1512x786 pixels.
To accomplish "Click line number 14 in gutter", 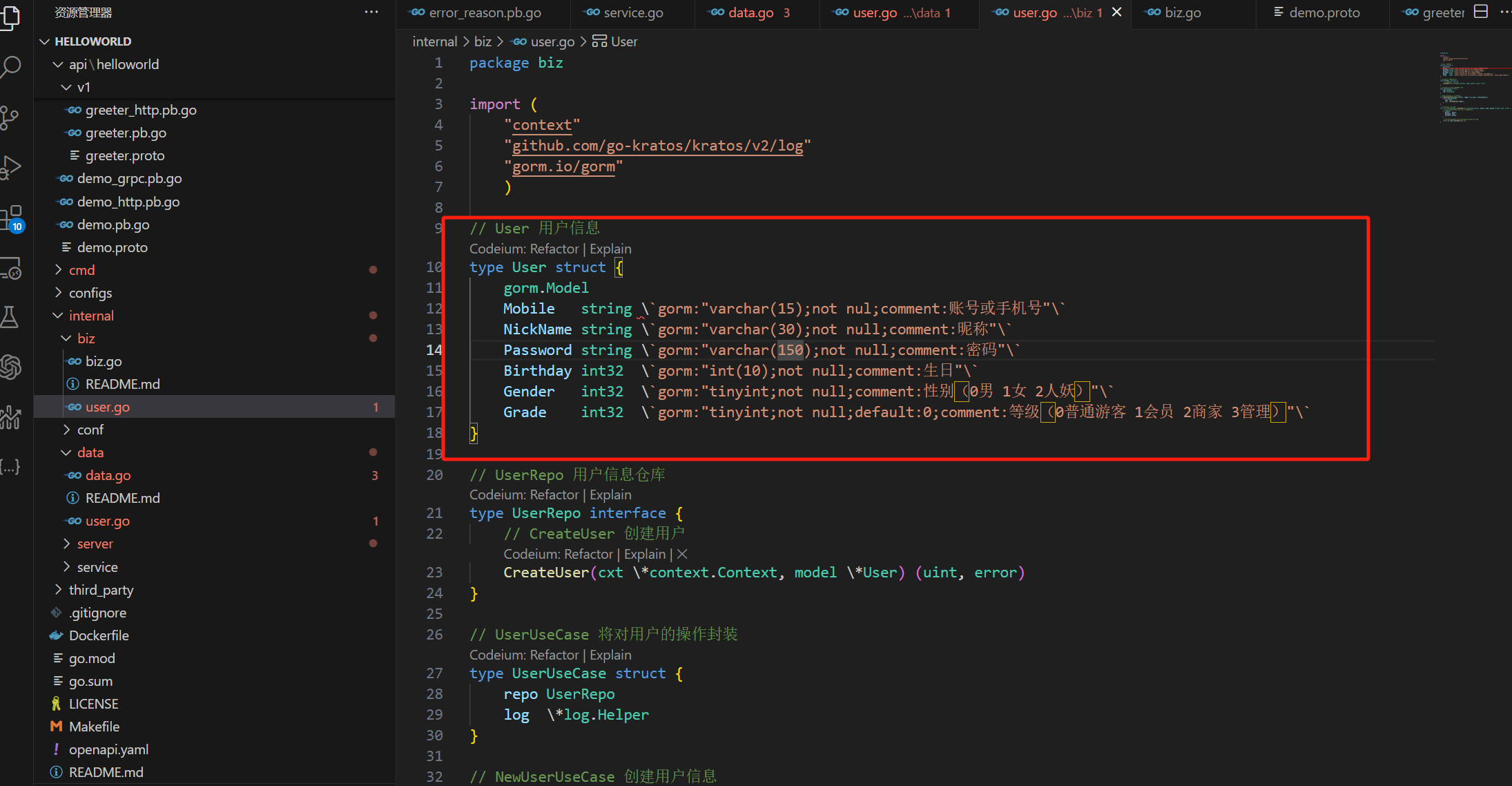I will (x=434, y=350).
